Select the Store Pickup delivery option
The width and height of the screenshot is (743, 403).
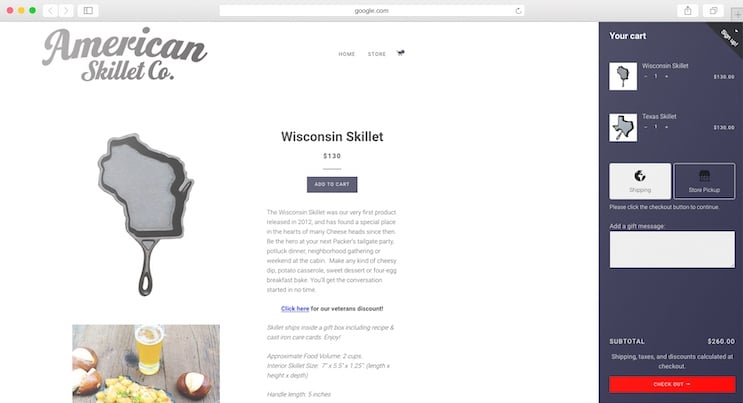point(704,181)
